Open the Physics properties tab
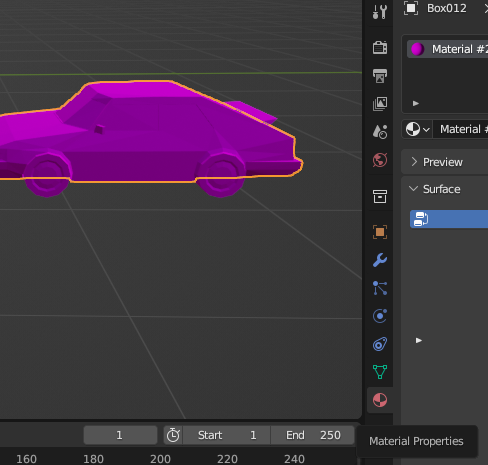 click(380, 316)
